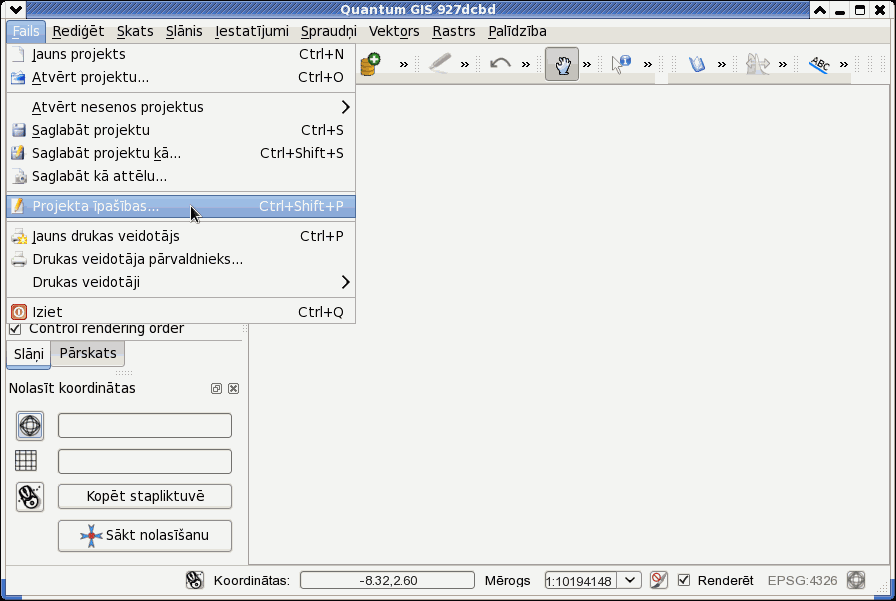Click the Drukas veidotāja pārvaldnieks printer icon

(x=19, y=259)
